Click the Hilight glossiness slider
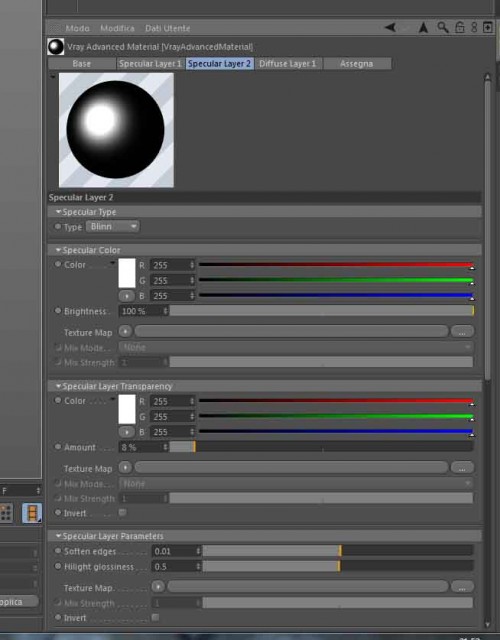This screenshot has height=640, width=500. point(338,566)
